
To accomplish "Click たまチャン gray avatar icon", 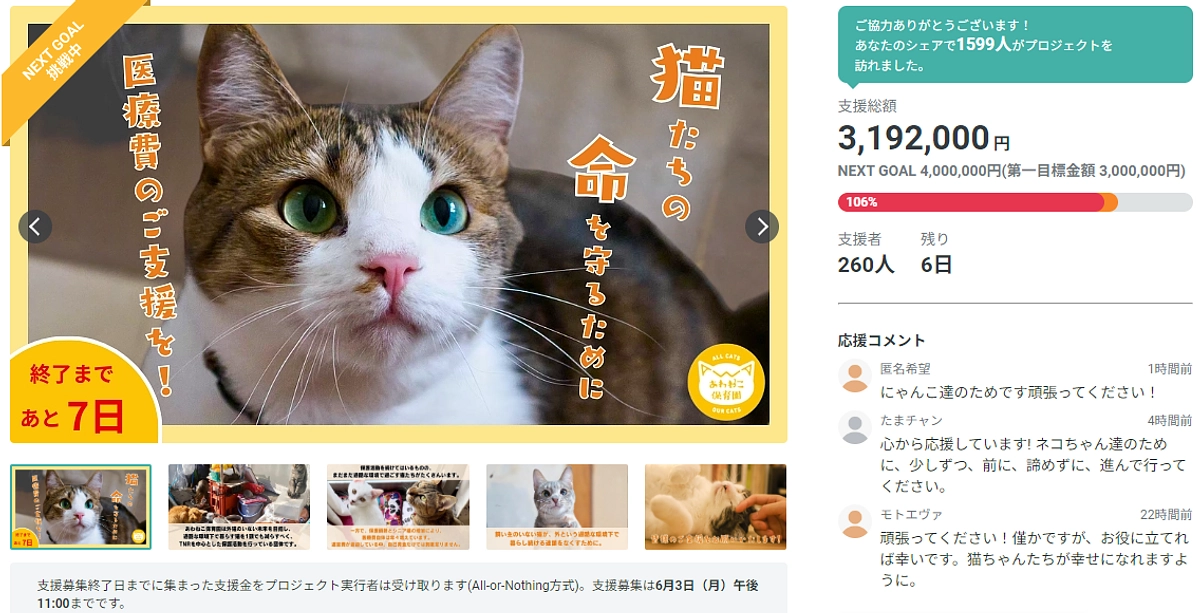I will point(855,428).
